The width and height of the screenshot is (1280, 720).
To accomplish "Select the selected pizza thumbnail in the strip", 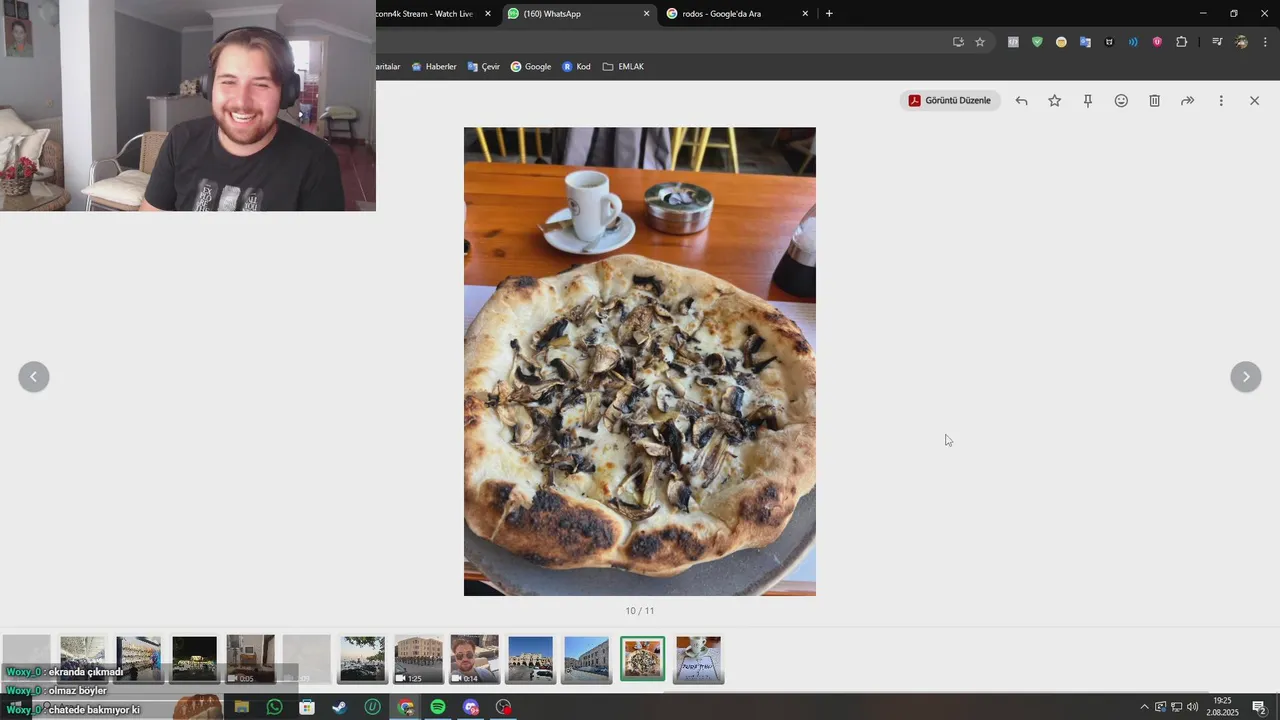I will coord(642,659).
